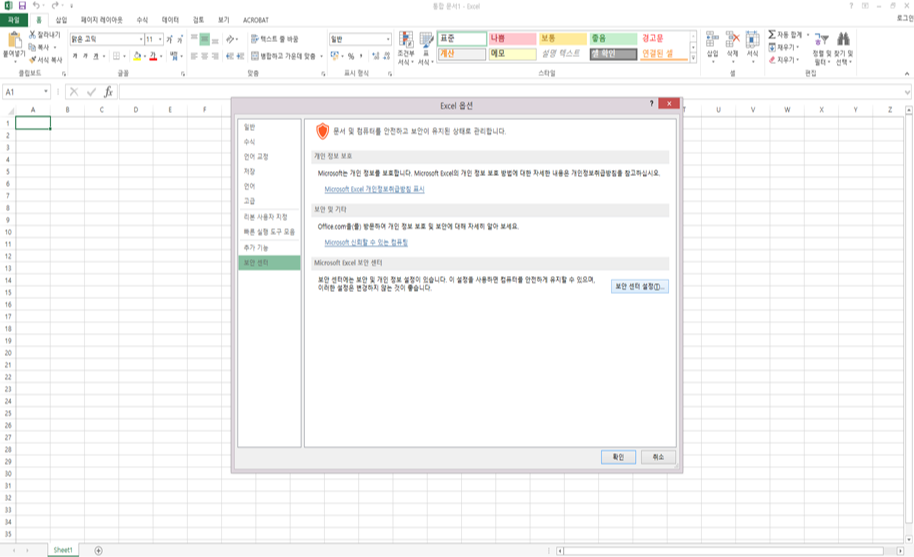Expand the cell styles gallery
Image resolution: width=914 pixels, height=557 pixels.
693,58
